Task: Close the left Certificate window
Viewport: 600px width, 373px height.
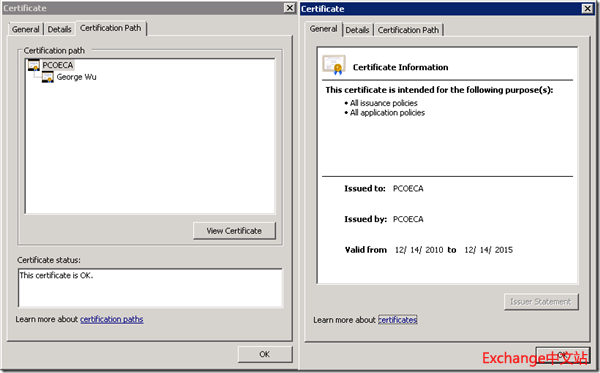Action: [290, 8]
